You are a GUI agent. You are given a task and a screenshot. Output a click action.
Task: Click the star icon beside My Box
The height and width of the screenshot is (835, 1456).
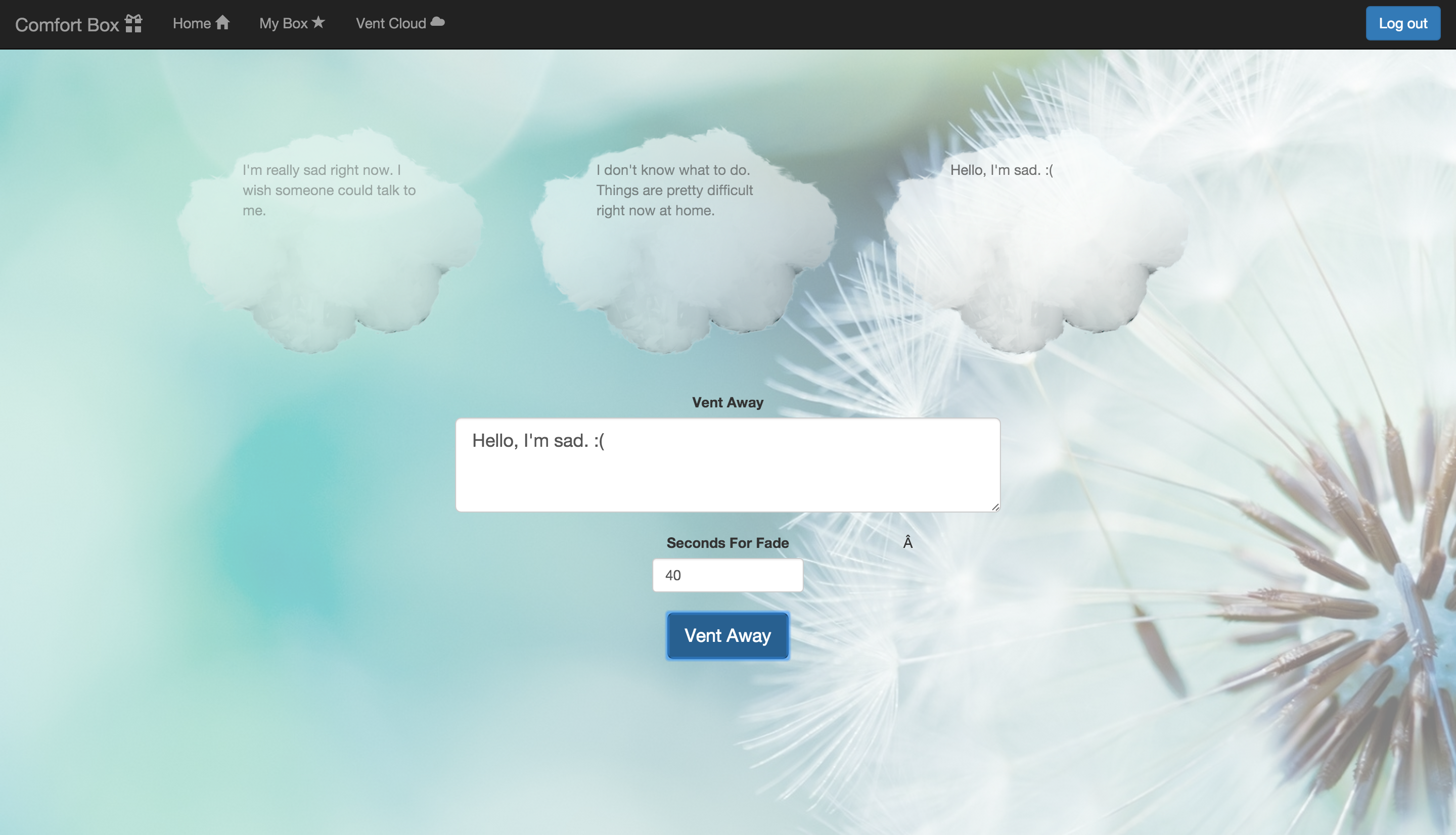point(318,22)
